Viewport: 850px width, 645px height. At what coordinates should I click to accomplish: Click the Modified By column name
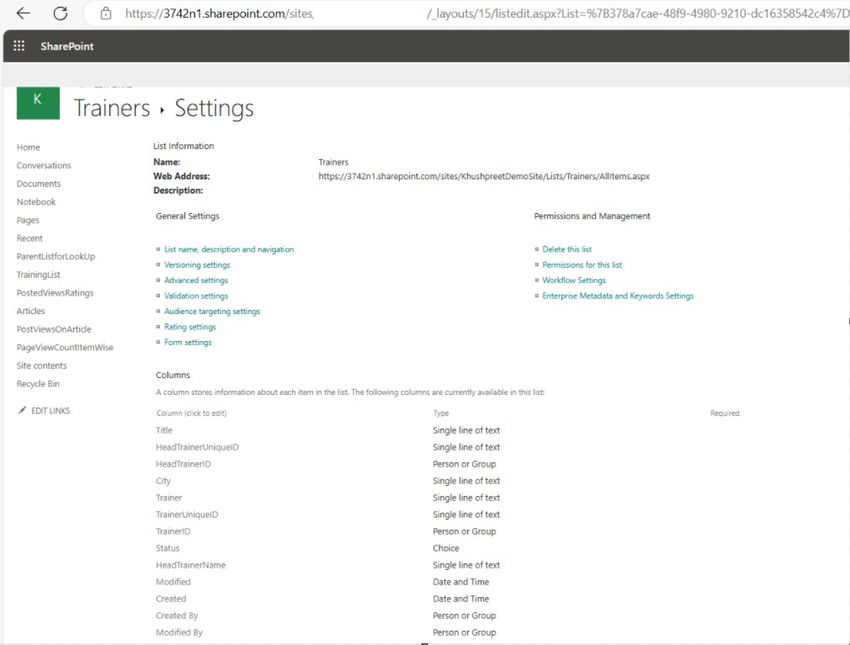click(179, 633)
